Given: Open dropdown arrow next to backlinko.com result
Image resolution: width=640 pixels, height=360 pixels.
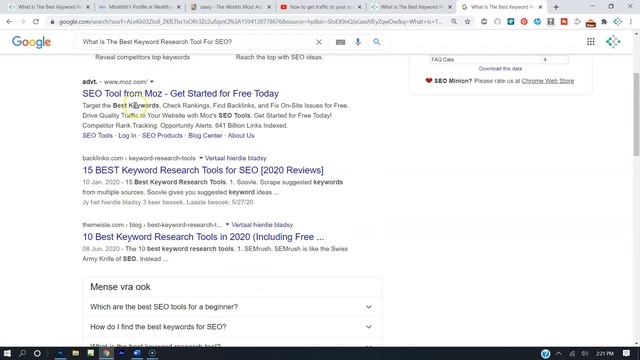Looking at the screenshot, I should (201, 158).
